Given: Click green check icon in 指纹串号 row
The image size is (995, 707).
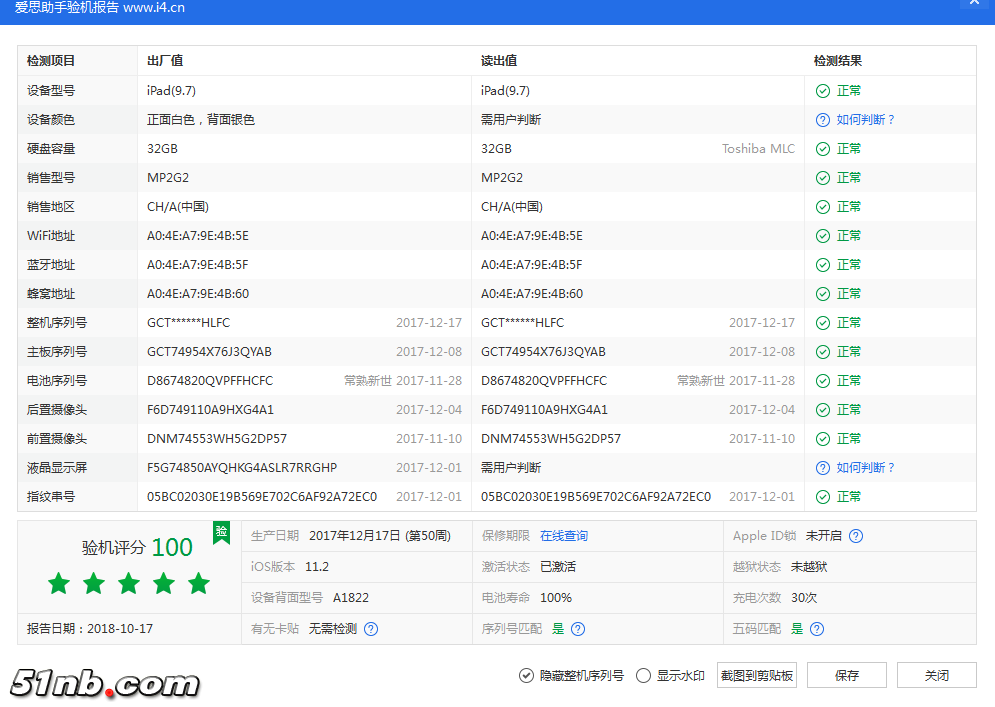Looking at the screenshot, I should click(x=822, y=497).
